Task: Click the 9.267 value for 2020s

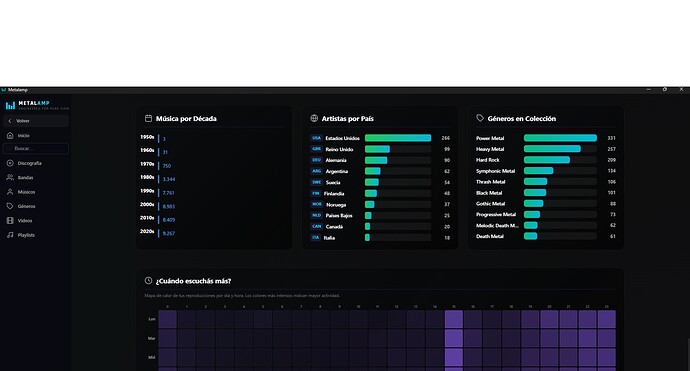Action: pos(169,234)
